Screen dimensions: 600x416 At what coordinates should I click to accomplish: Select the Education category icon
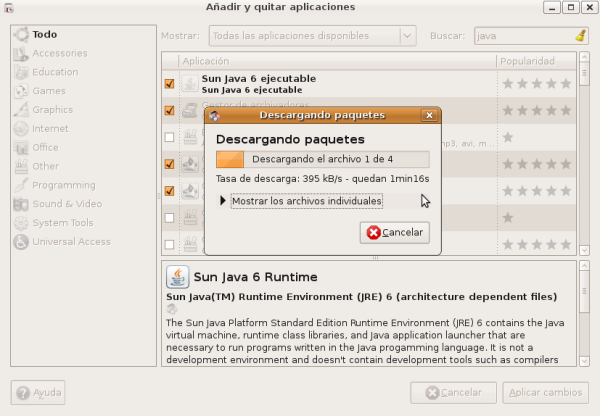coord(20,72)
